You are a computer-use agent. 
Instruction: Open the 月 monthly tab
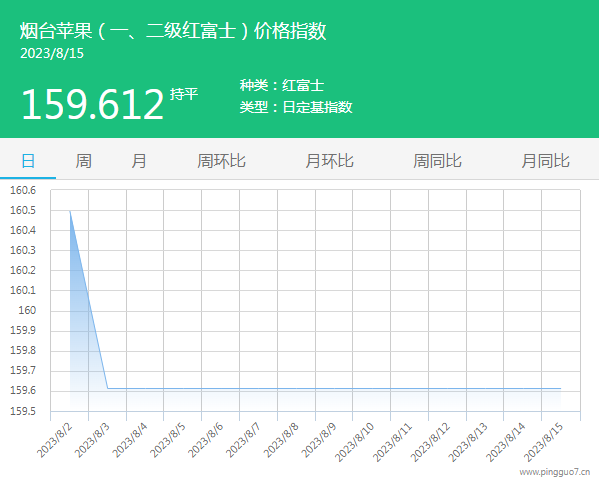[x=139, y=161]
